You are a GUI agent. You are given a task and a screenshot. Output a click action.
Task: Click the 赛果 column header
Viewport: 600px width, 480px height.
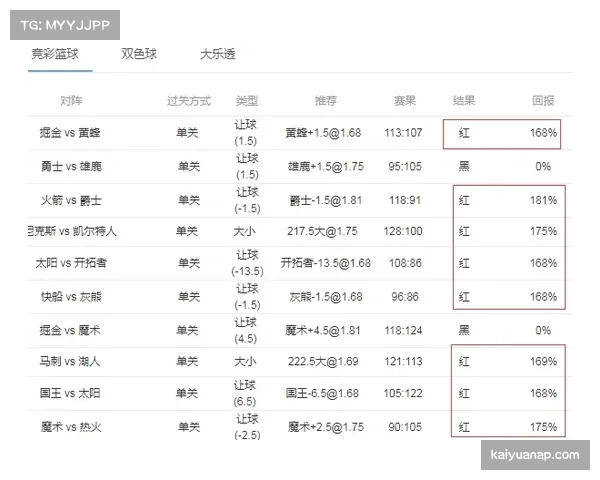(405, 101)
